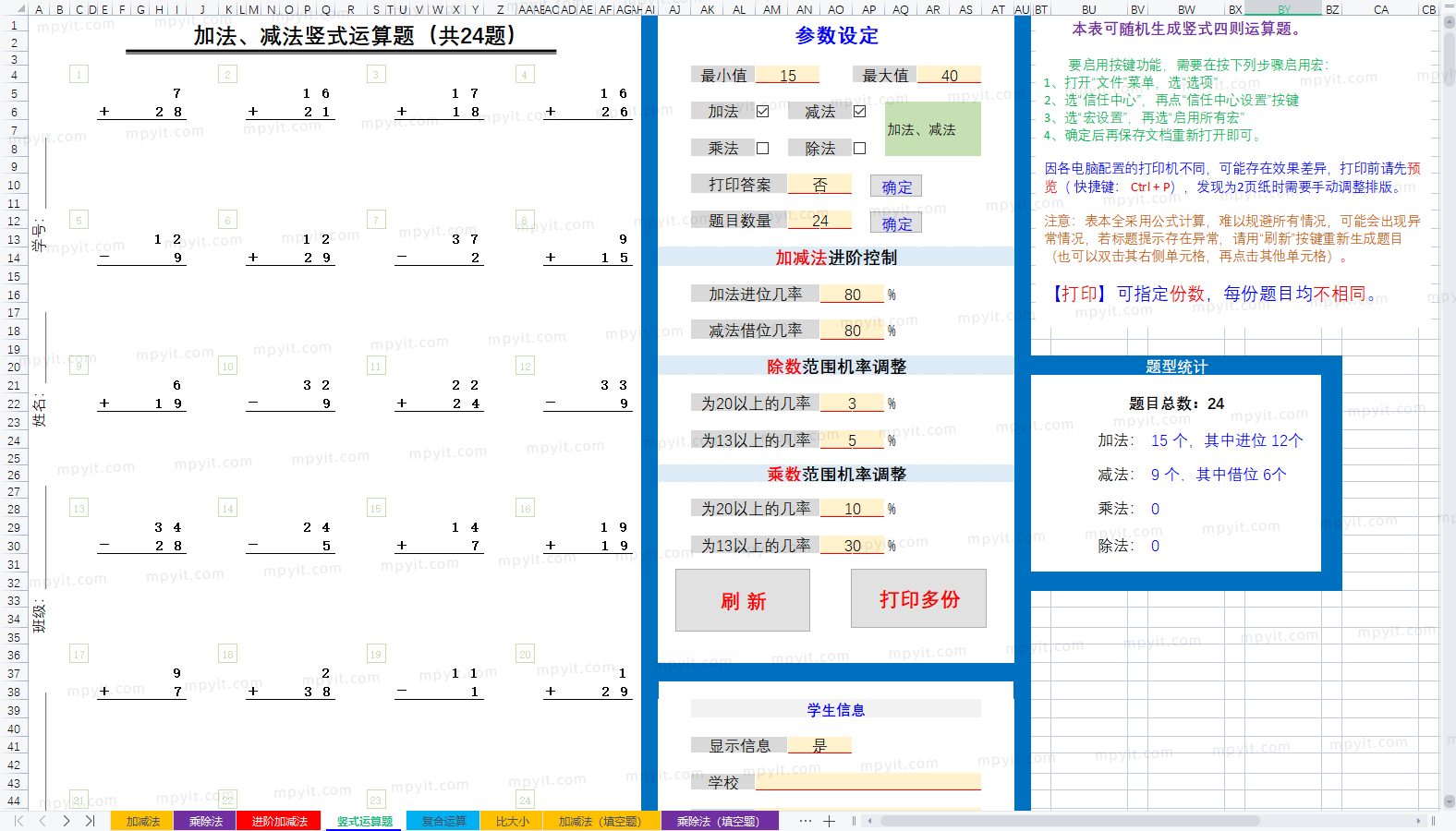
Task: Click the 加减法竖式运算题 worksheet title
Action: (356, 36)
